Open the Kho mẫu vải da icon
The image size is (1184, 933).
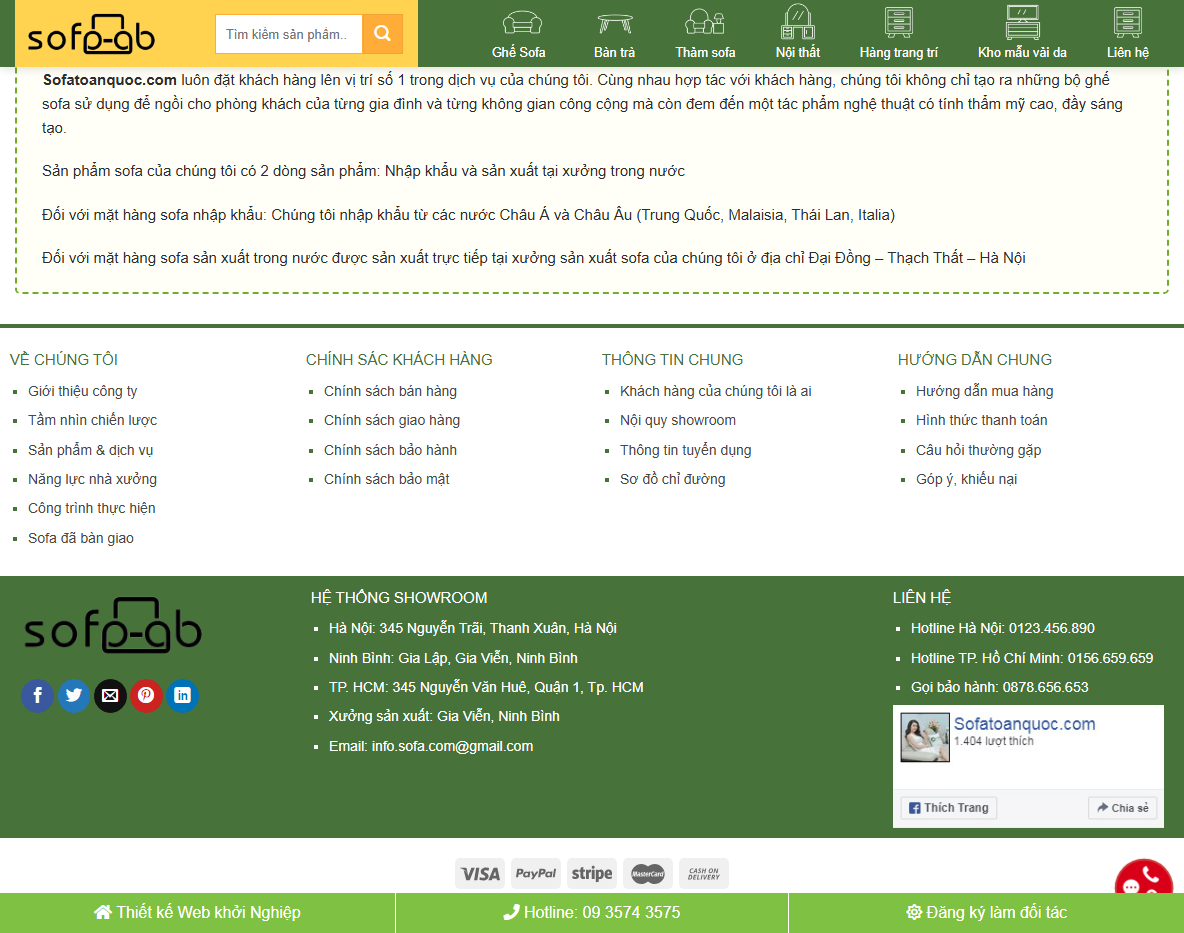tap(1020, 22)
